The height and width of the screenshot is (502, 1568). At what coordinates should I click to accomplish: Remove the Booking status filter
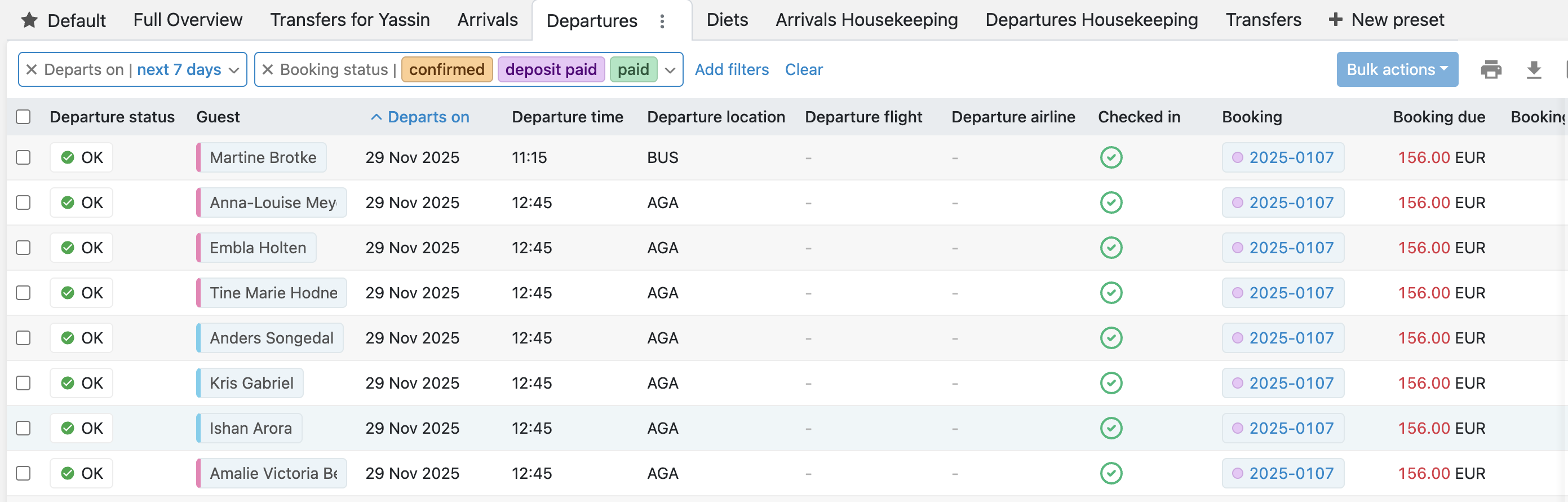click(267, 69)
